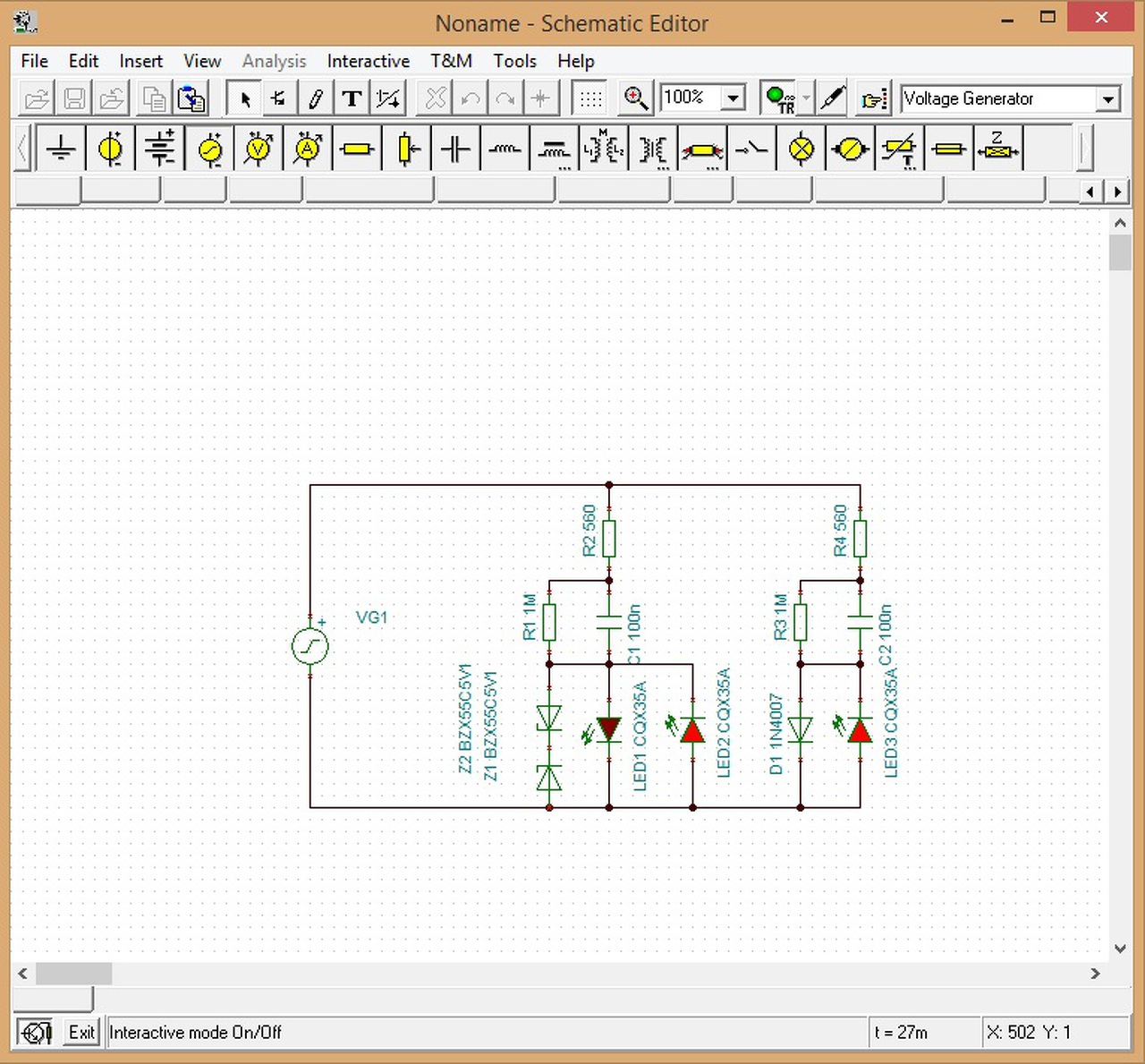Click the vertical scrollbar thumb
Viewport: 1145px width, 1064px height.
(1120, 252)
